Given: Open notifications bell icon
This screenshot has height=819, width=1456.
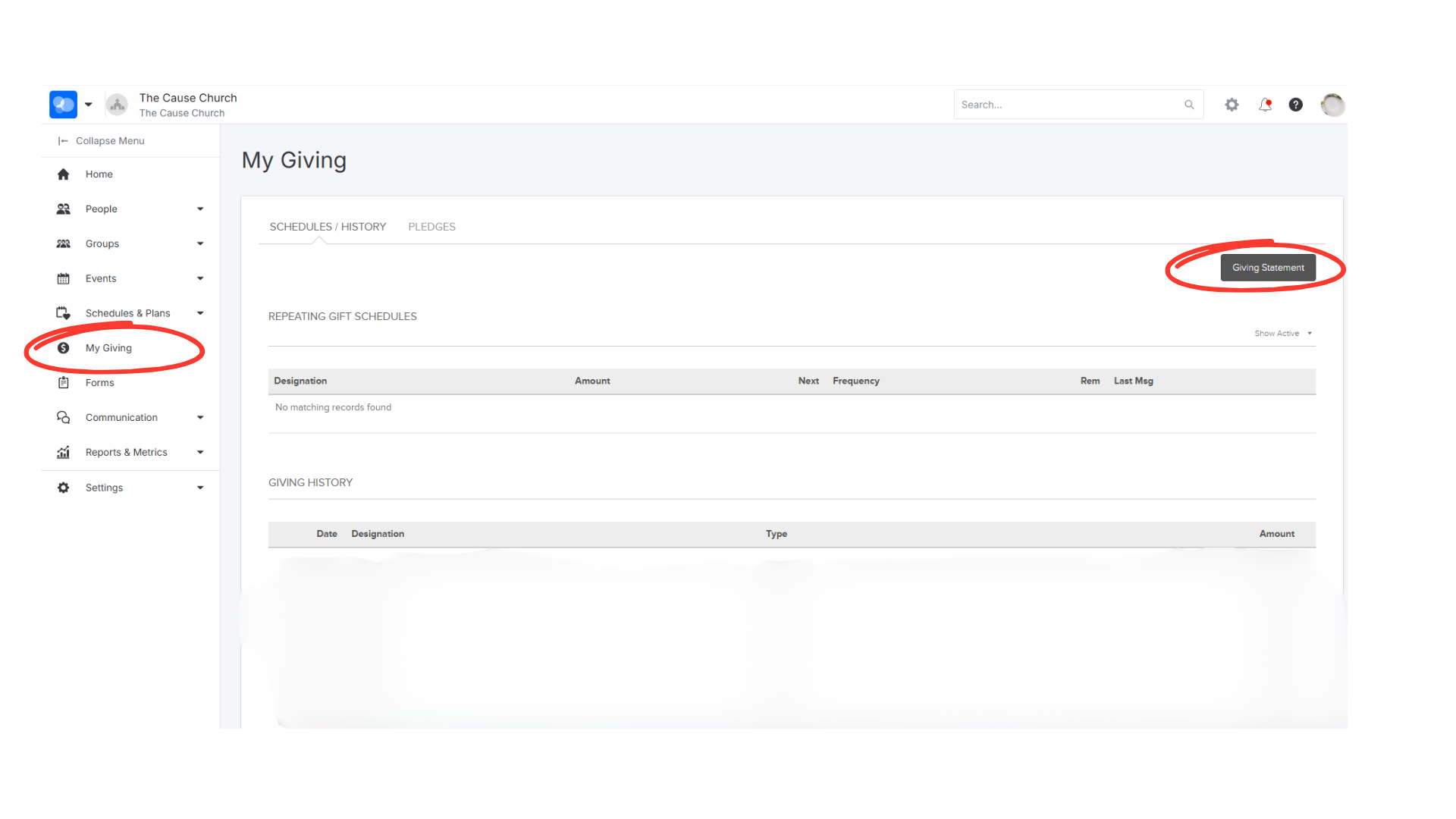Looking at the screenshot, I should (x=1265, y=105).
